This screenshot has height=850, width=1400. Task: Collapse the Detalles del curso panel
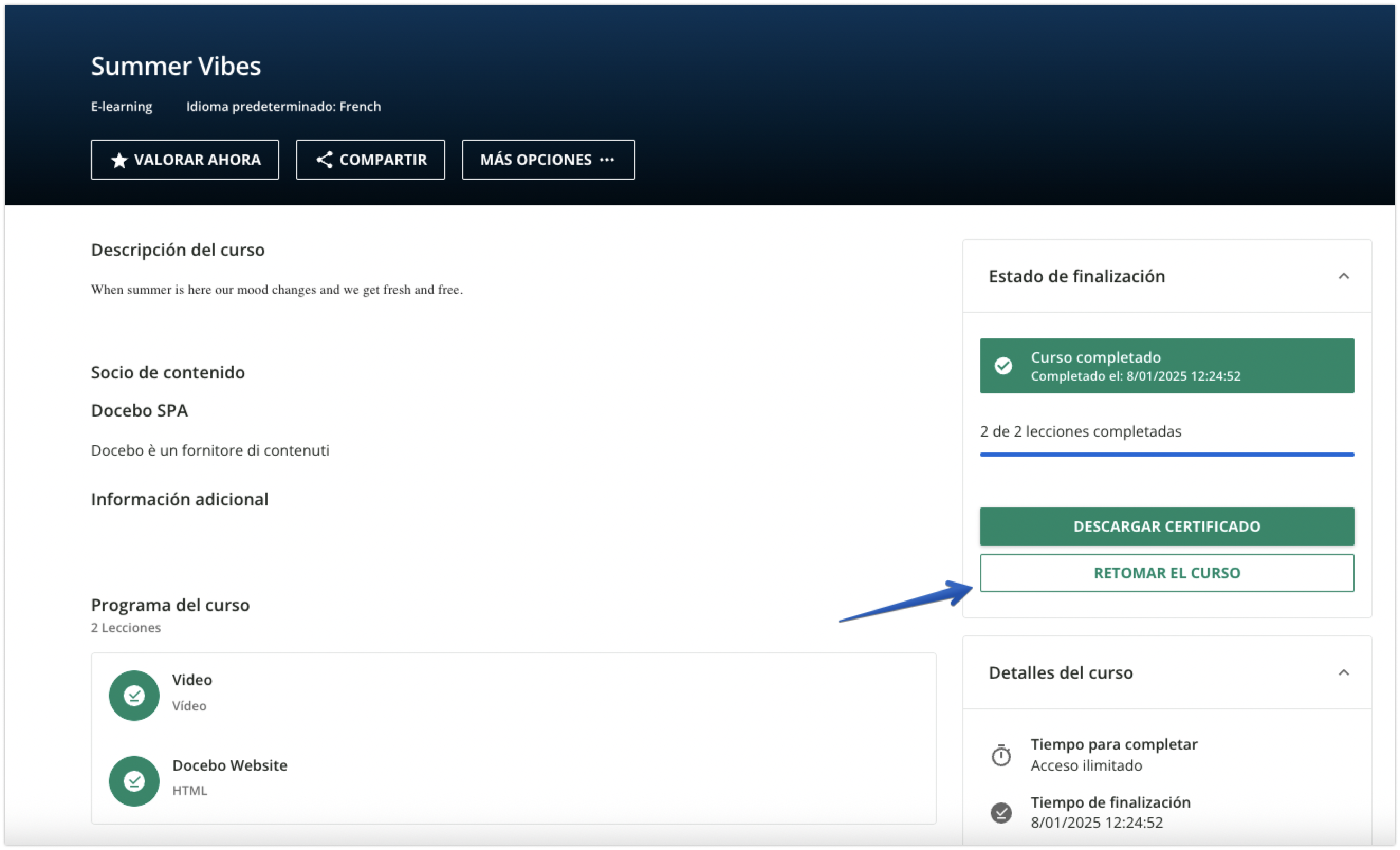tap(1343, 673)
